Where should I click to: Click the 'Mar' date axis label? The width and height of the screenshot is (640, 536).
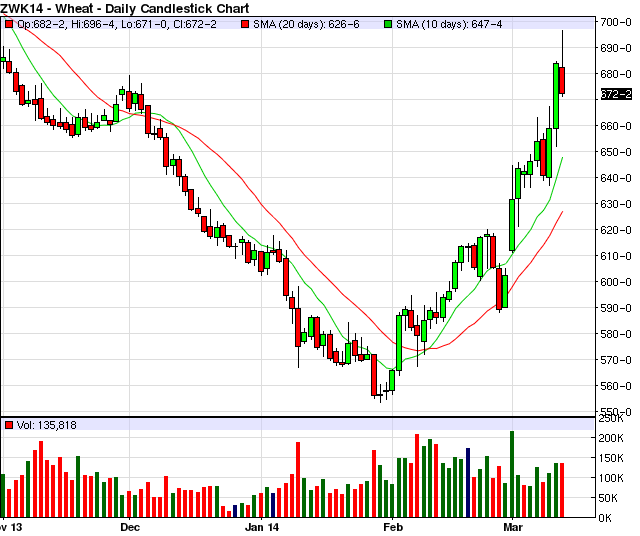[x=513, y=527]
